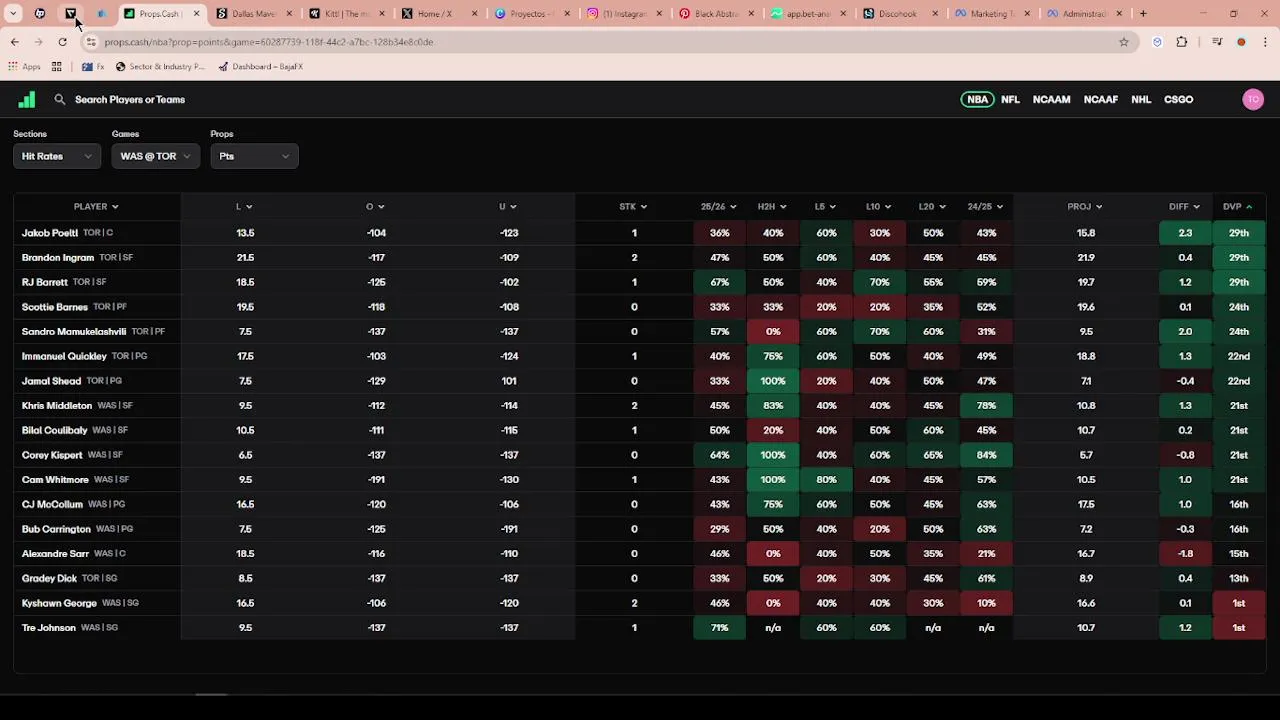Select the RJ Barrett player name
Screen dimensions: 1280x720
click(45, 282)
